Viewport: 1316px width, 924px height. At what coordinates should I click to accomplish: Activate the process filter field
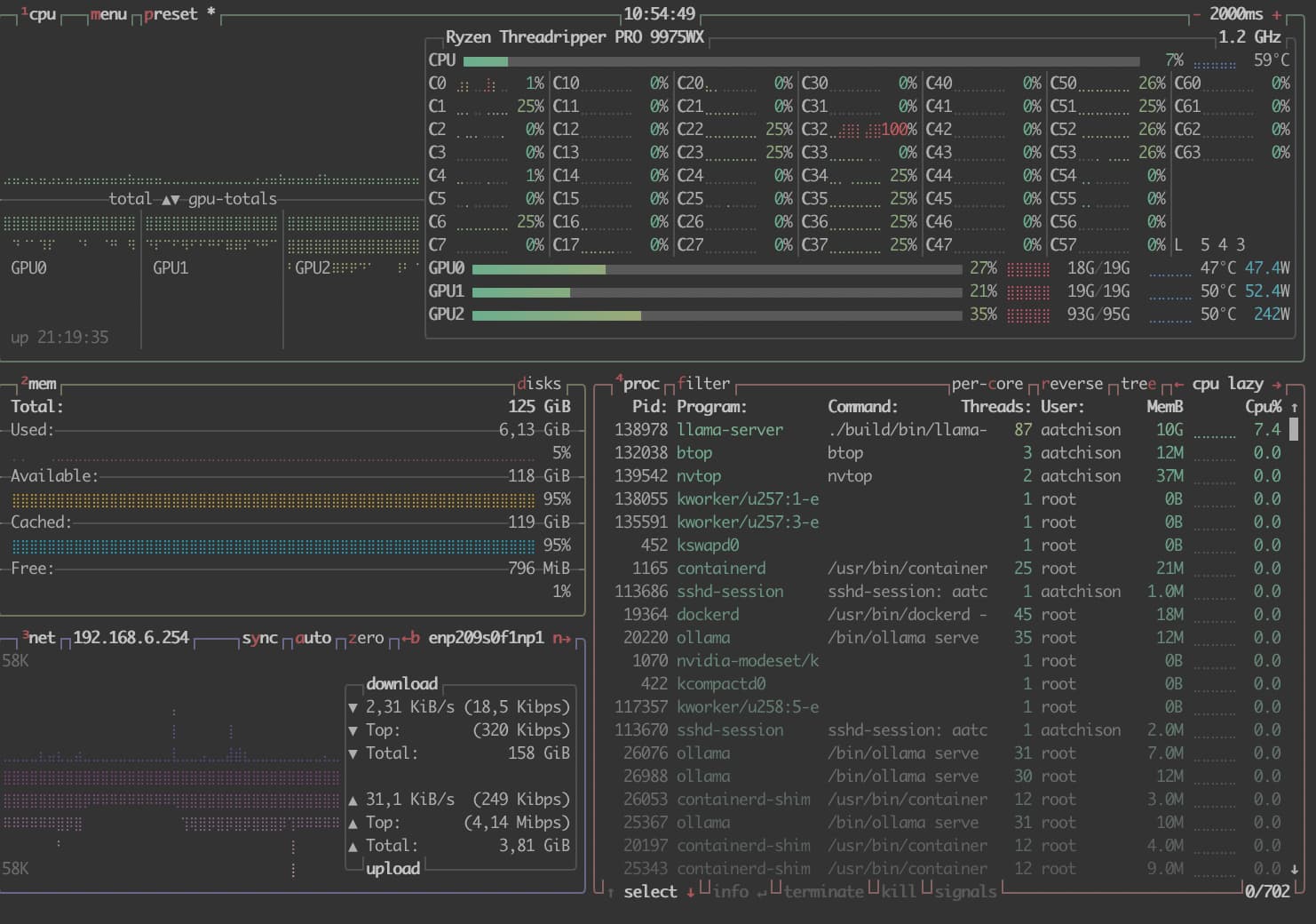pyautogui.click(x=703, y=384)
